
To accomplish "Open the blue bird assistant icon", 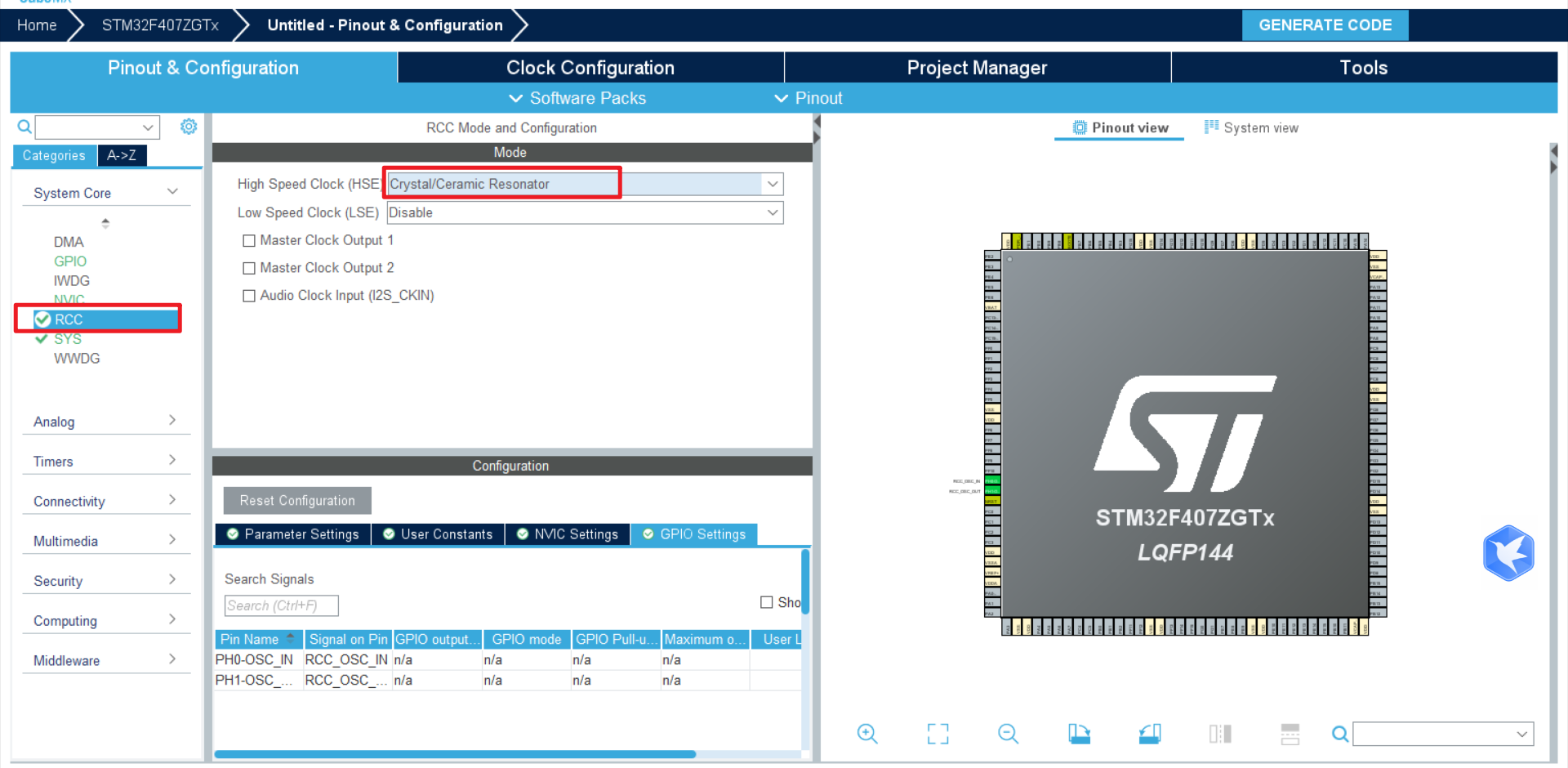I will [1508, 553].
